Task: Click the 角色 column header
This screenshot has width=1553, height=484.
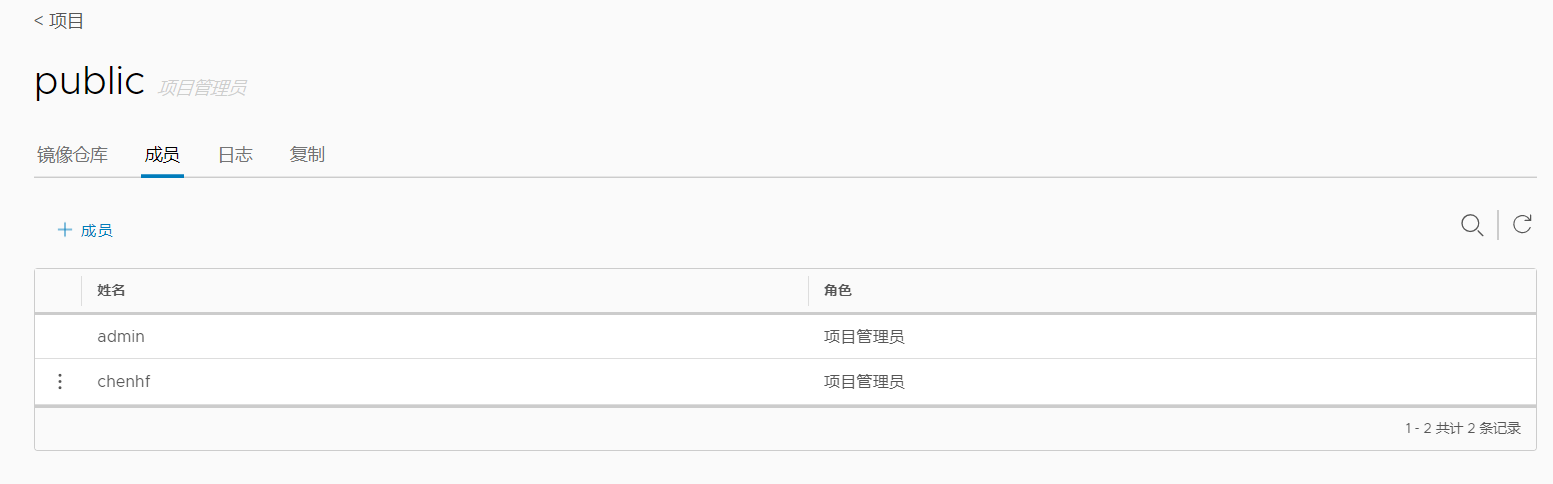Action: (838, 291)
